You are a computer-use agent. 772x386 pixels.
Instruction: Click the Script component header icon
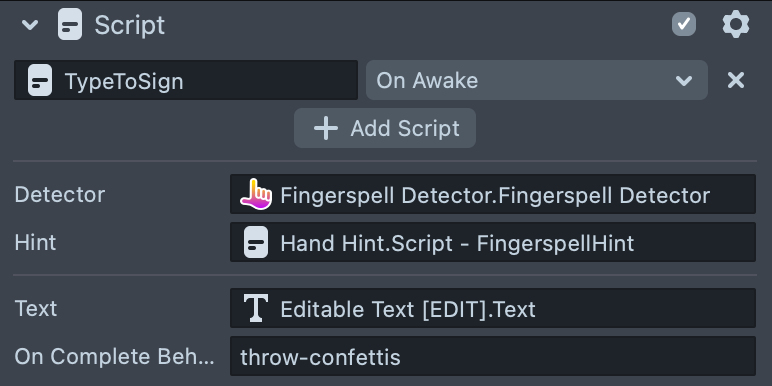(70, 25)
